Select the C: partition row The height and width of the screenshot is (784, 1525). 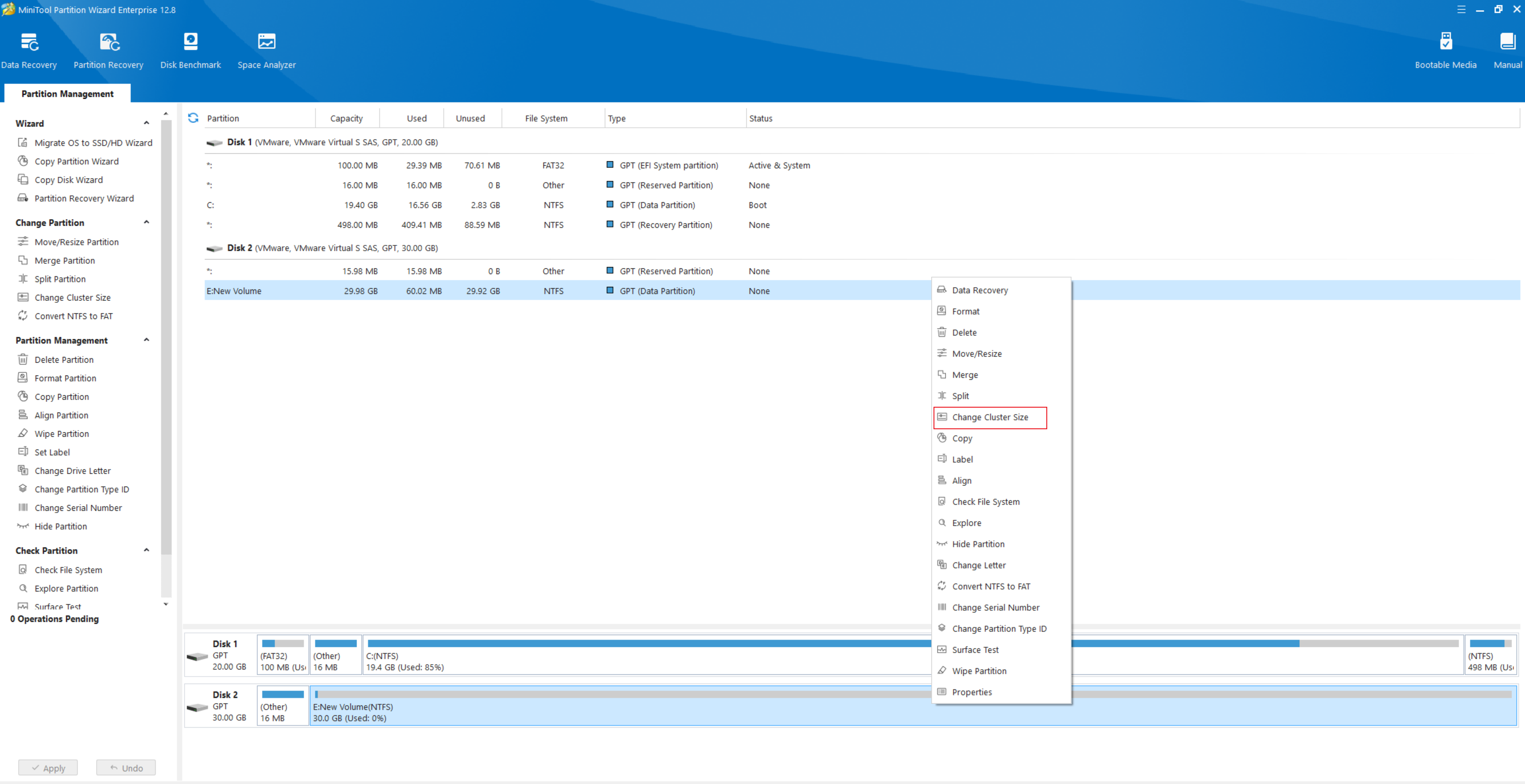click(x=862, y=205)
